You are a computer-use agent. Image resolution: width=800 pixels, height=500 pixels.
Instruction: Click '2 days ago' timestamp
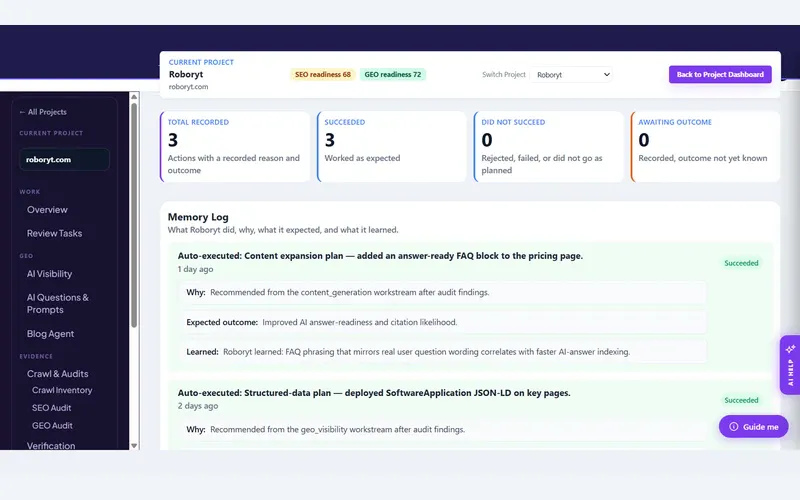(x=198, y=406)
